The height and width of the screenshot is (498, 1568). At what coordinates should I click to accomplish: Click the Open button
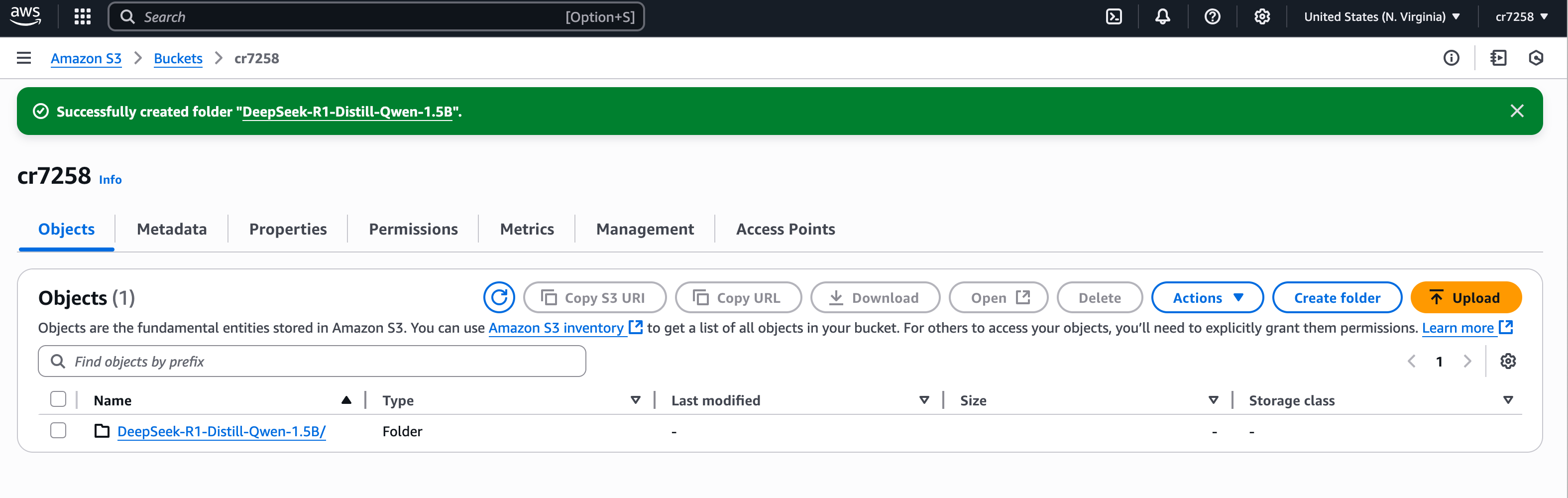(998, 297)
